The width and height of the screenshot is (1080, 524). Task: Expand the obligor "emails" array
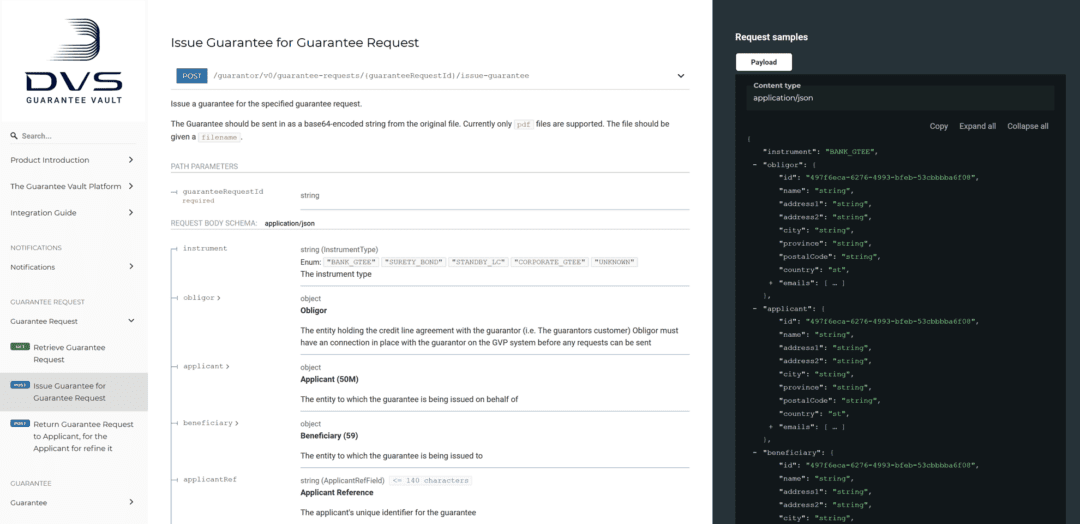[x=771, y=283]
